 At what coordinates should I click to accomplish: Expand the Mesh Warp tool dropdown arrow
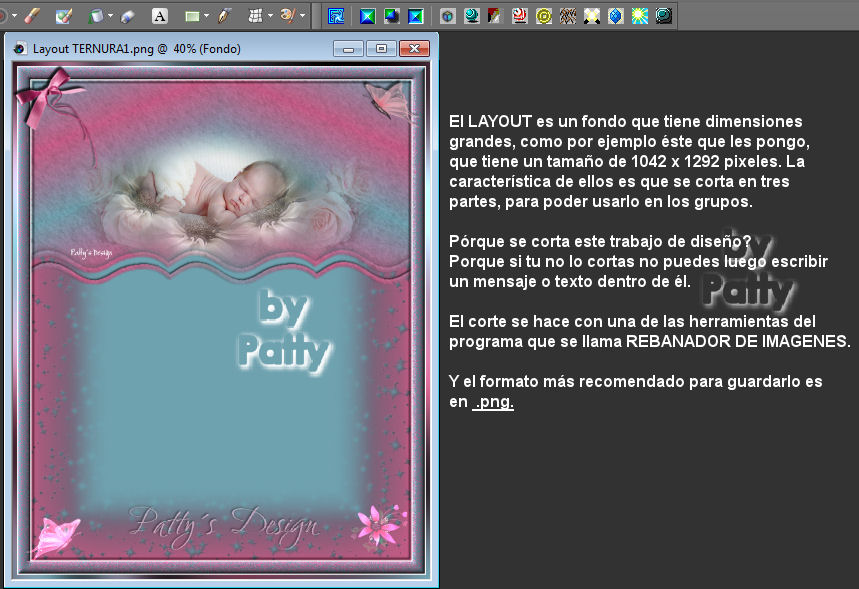270,16
